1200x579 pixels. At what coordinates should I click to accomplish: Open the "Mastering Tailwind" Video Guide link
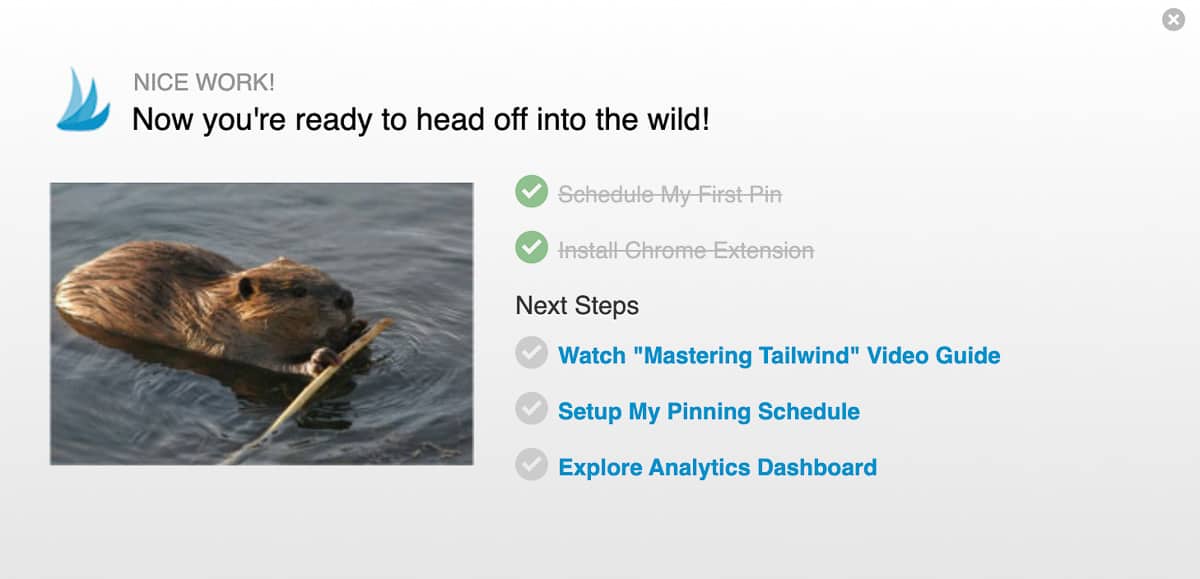coord(778,355)
